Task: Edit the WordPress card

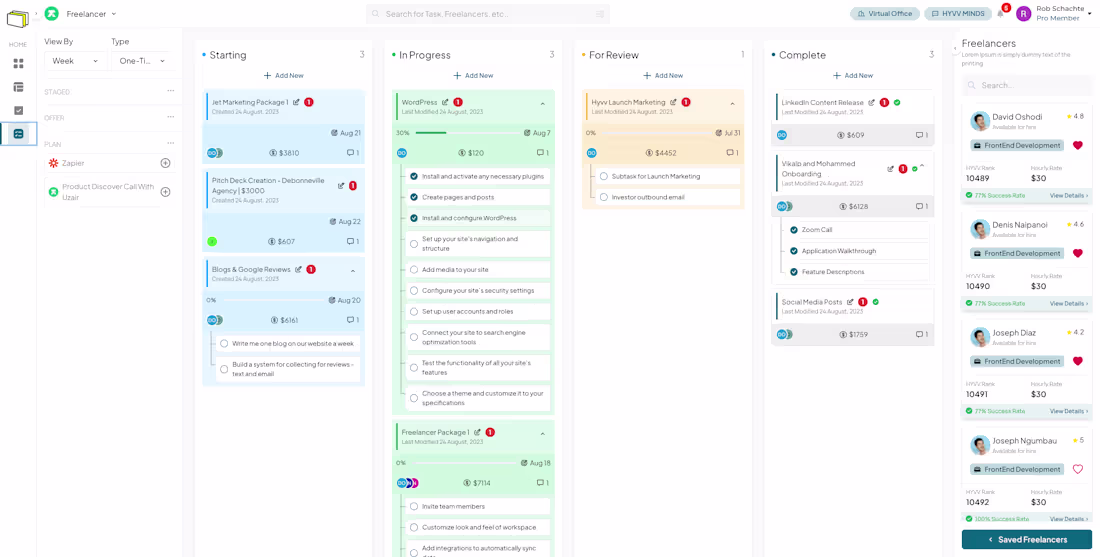Action: click(x=445, y=102)
